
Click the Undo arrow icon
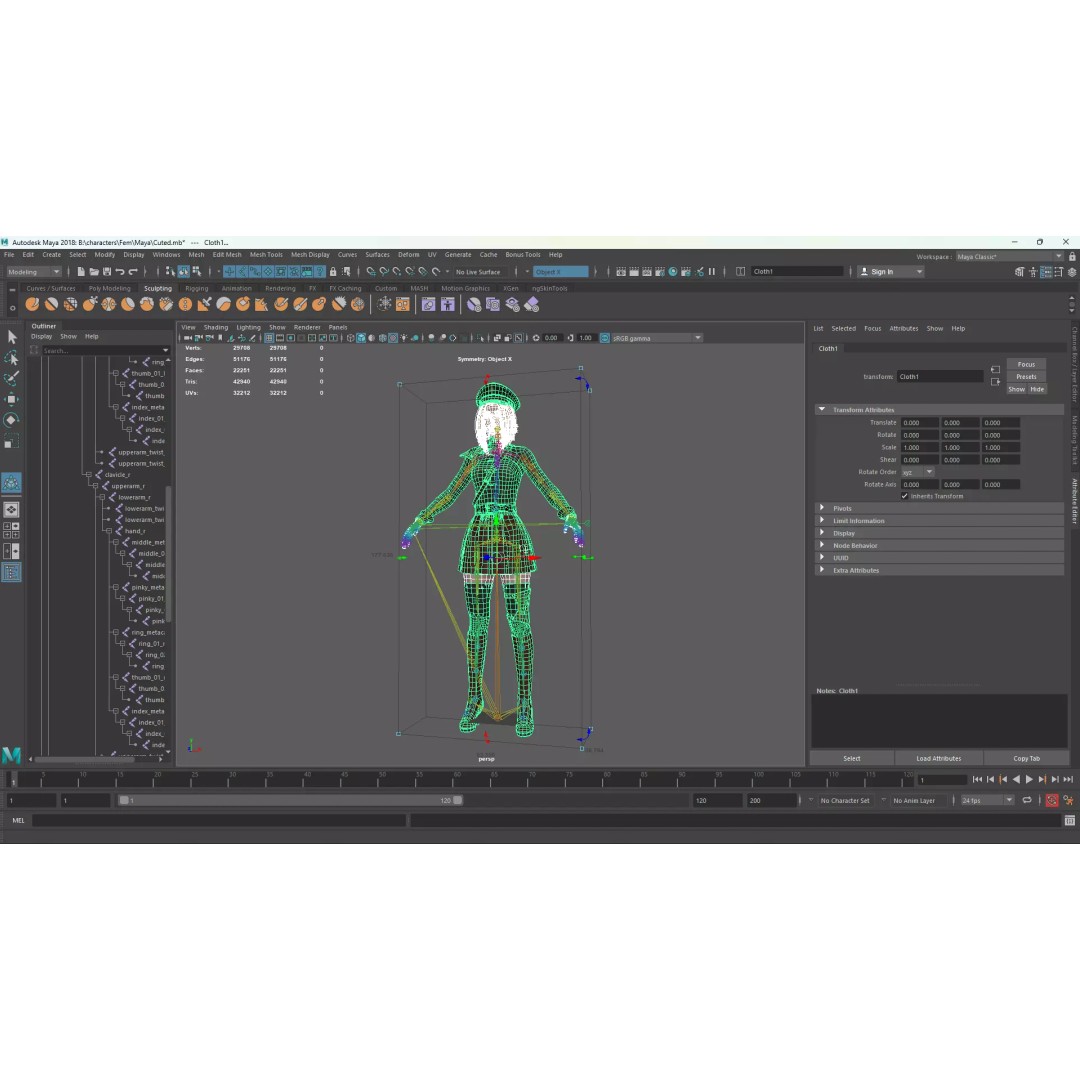pyautogui.click(x=120, y=271)
